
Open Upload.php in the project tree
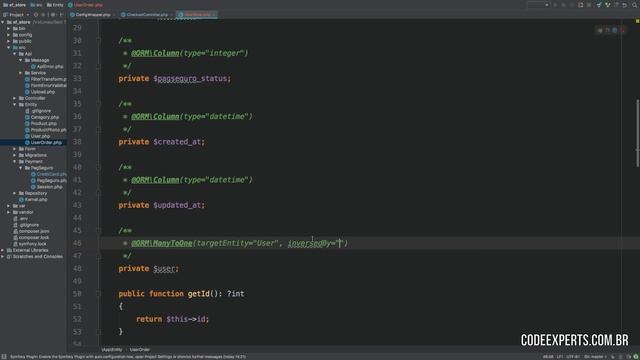pyautogui.click(x=40, y=92)
